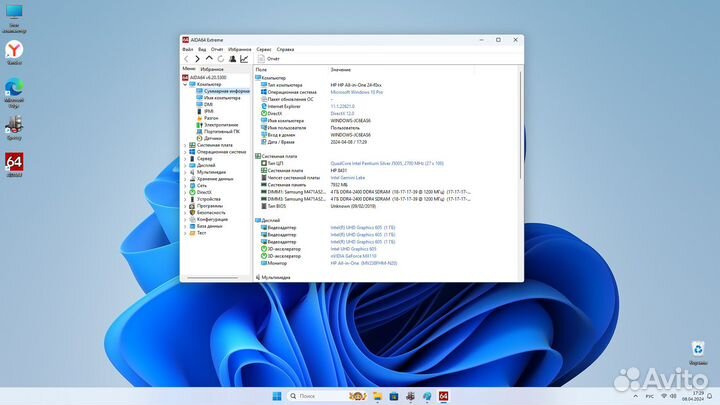Go back with the toolbar left arrow
Viewport: 720px width, 405px height.
click(x=186, y=59)
